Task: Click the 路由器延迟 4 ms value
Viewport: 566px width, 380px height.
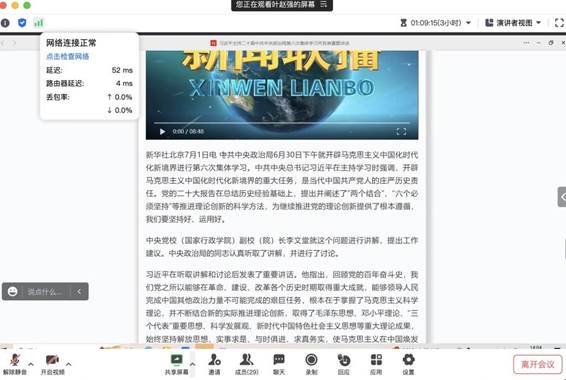Action: 124,83
